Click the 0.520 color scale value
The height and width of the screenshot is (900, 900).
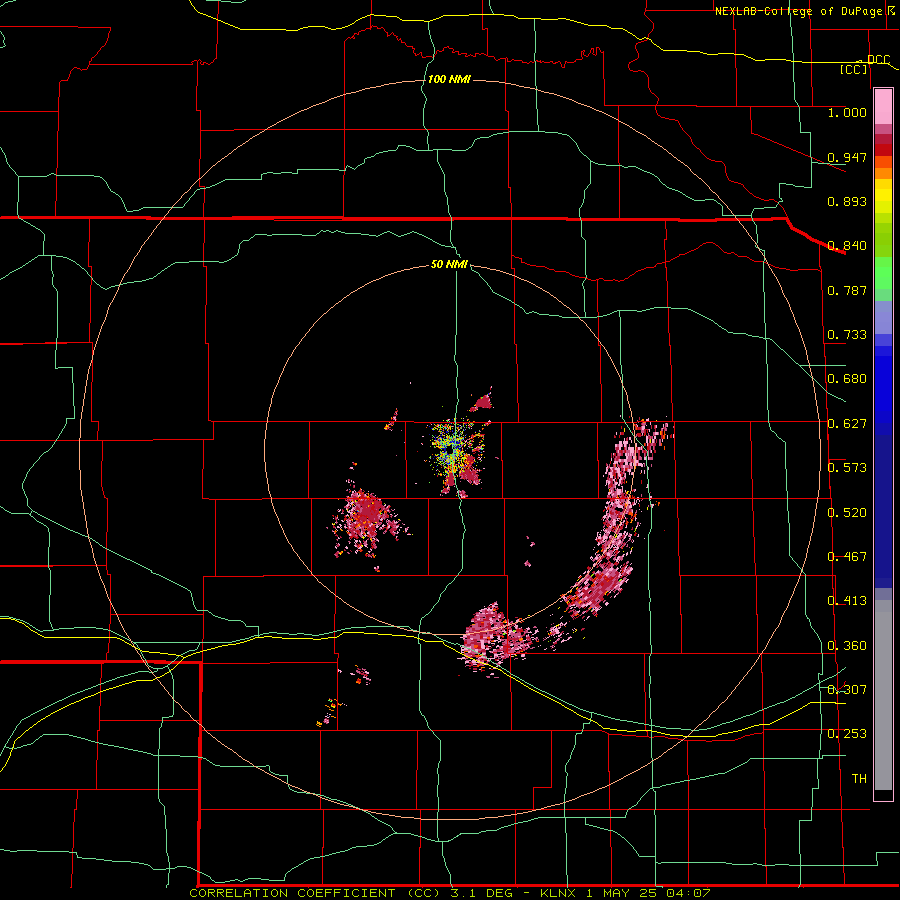(x=847, y=513)
